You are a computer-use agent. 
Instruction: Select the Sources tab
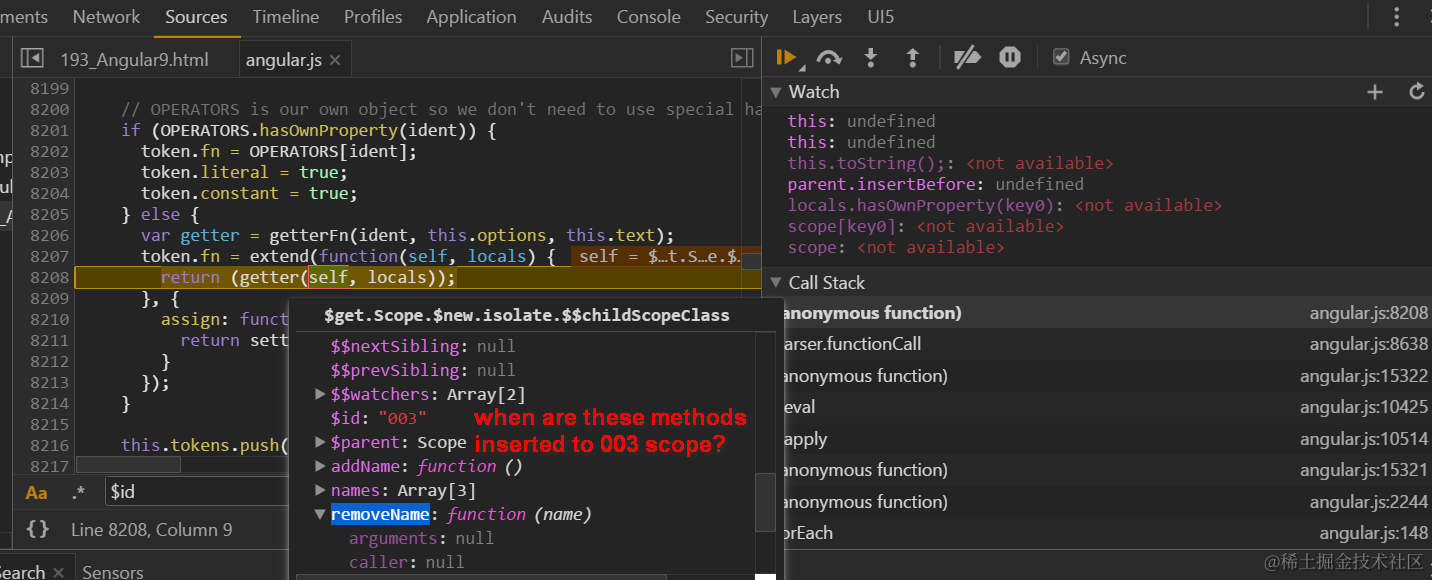point(196,17)
